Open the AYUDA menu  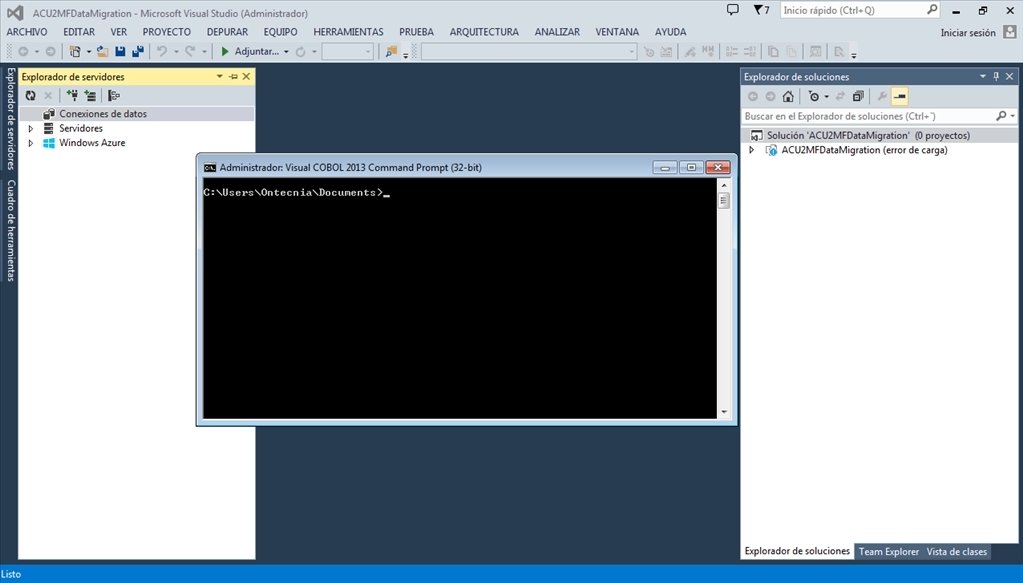pos(671,32)
